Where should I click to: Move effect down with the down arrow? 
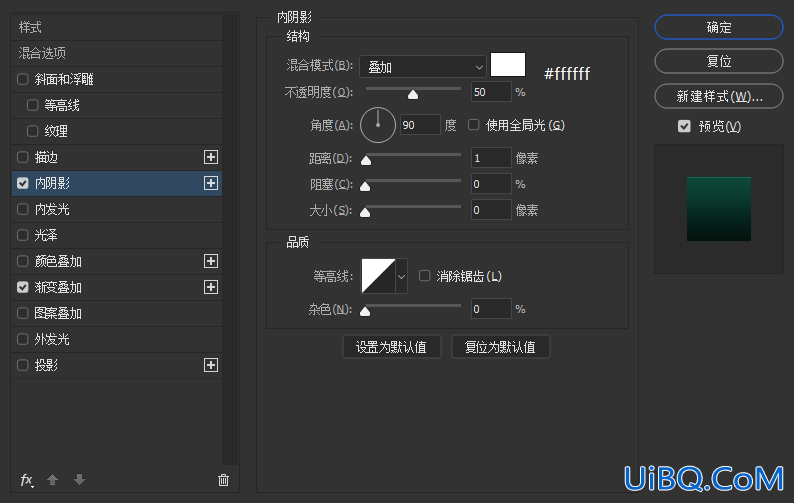click(79, 479)
